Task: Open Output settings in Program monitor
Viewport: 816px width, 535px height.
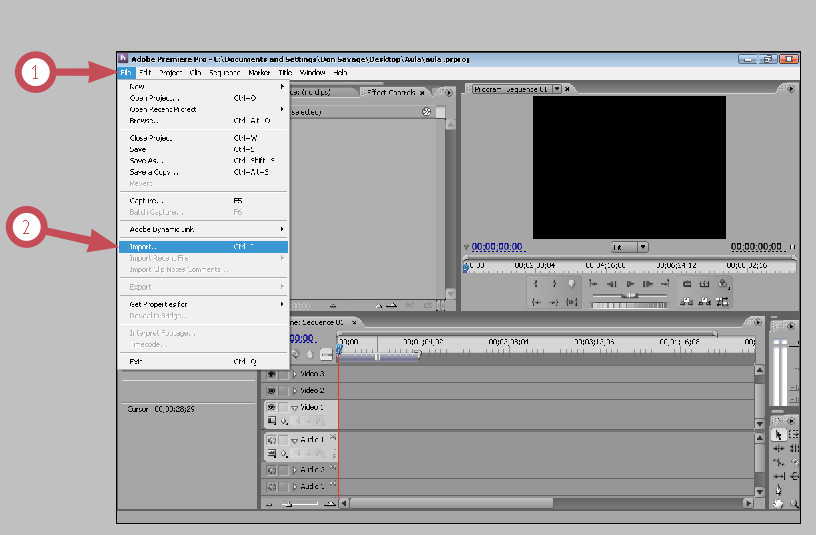Action: 723,284
